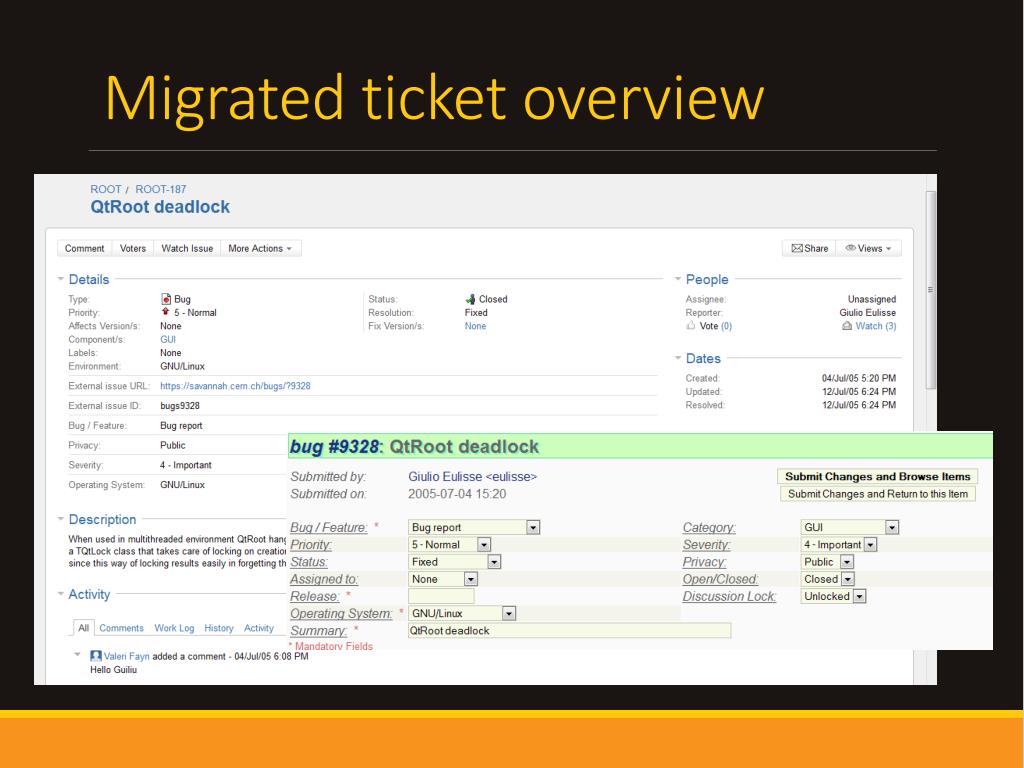Switch to the Comments tab
The width and height of the screenshot is (1024, 768).
tap(121, 628)
